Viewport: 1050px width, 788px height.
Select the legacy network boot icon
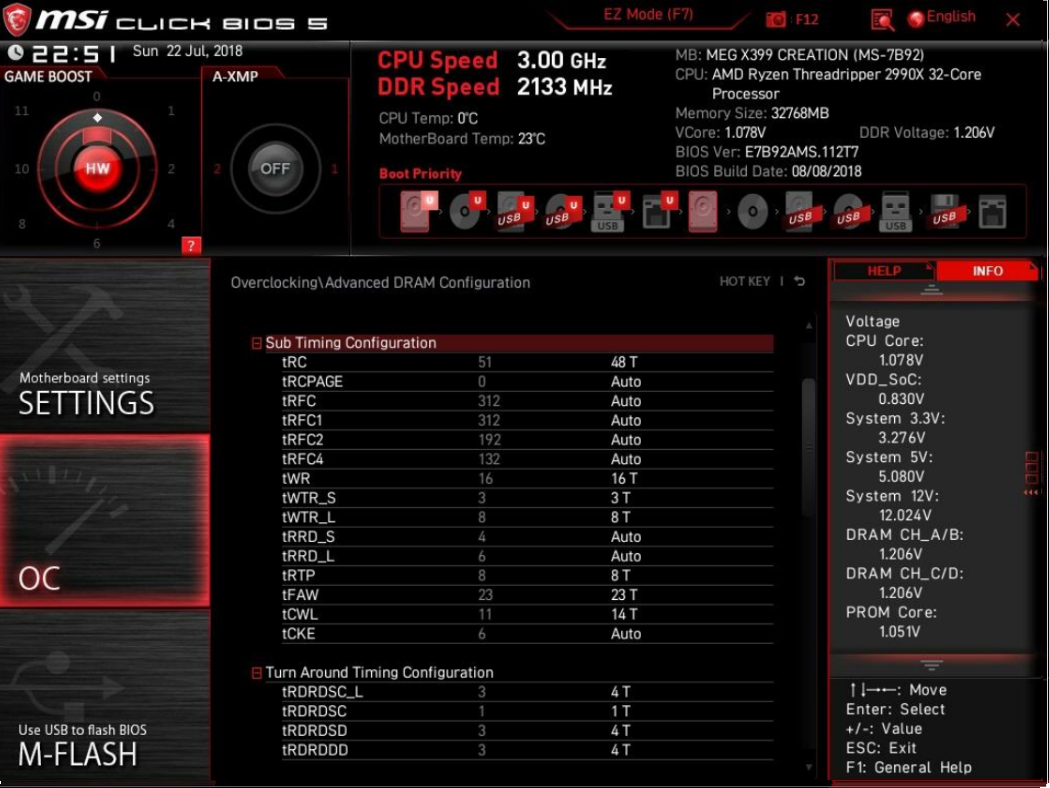tap(992, 212)
